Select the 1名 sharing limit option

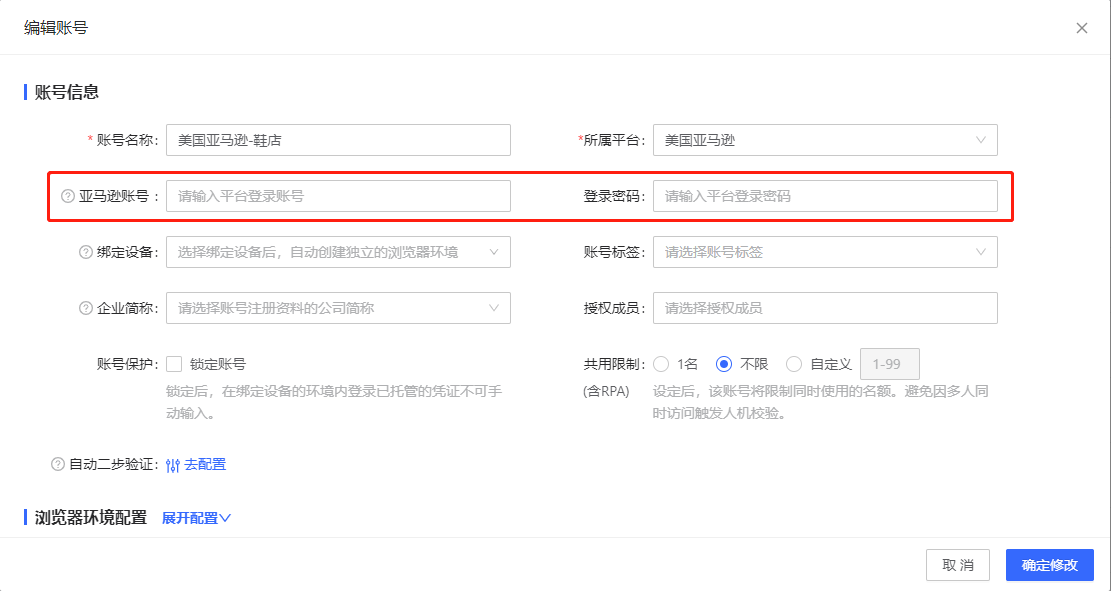(661, 363)
